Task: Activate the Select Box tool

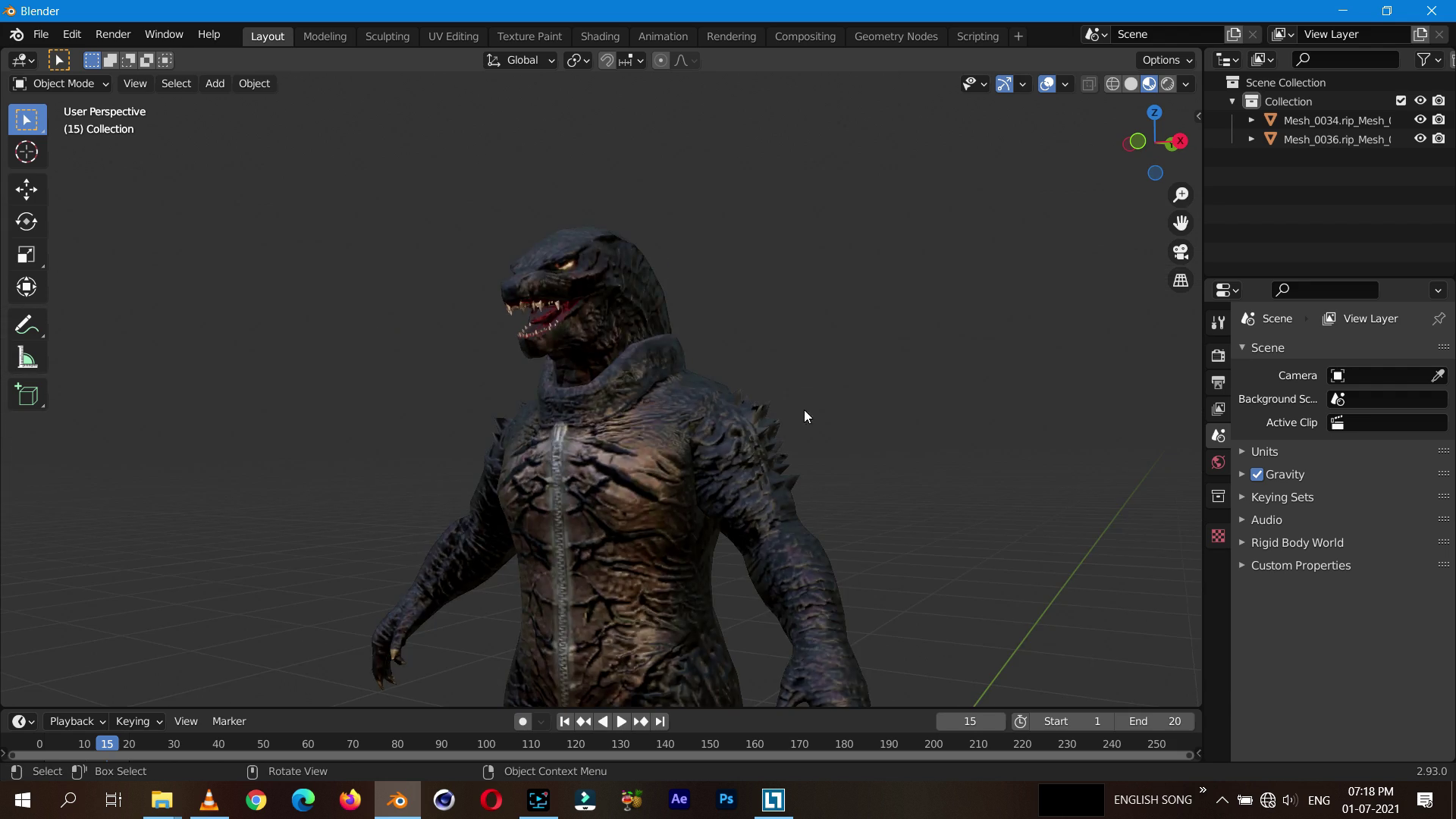Action: 27,120
